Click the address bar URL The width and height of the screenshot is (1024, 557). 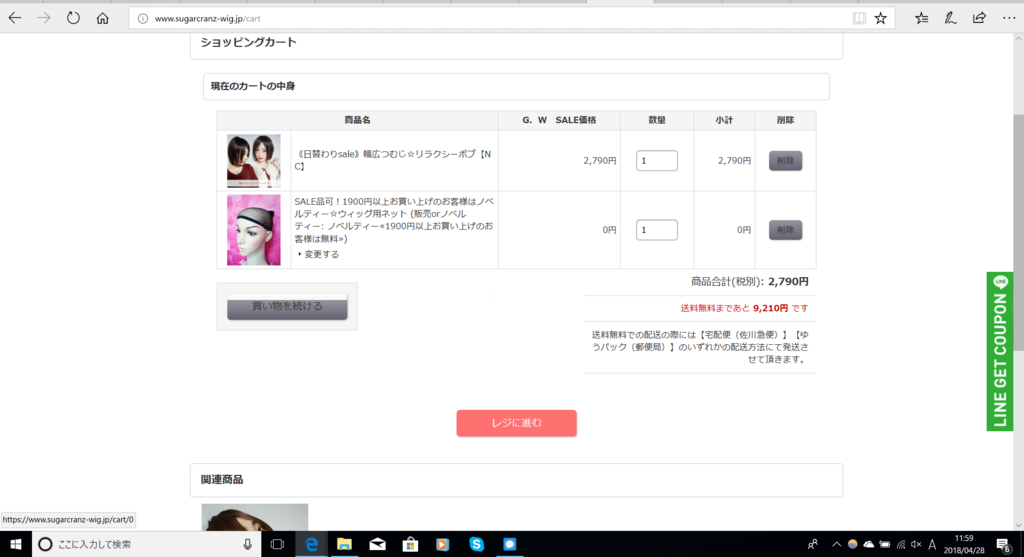[x=208, y=18]
